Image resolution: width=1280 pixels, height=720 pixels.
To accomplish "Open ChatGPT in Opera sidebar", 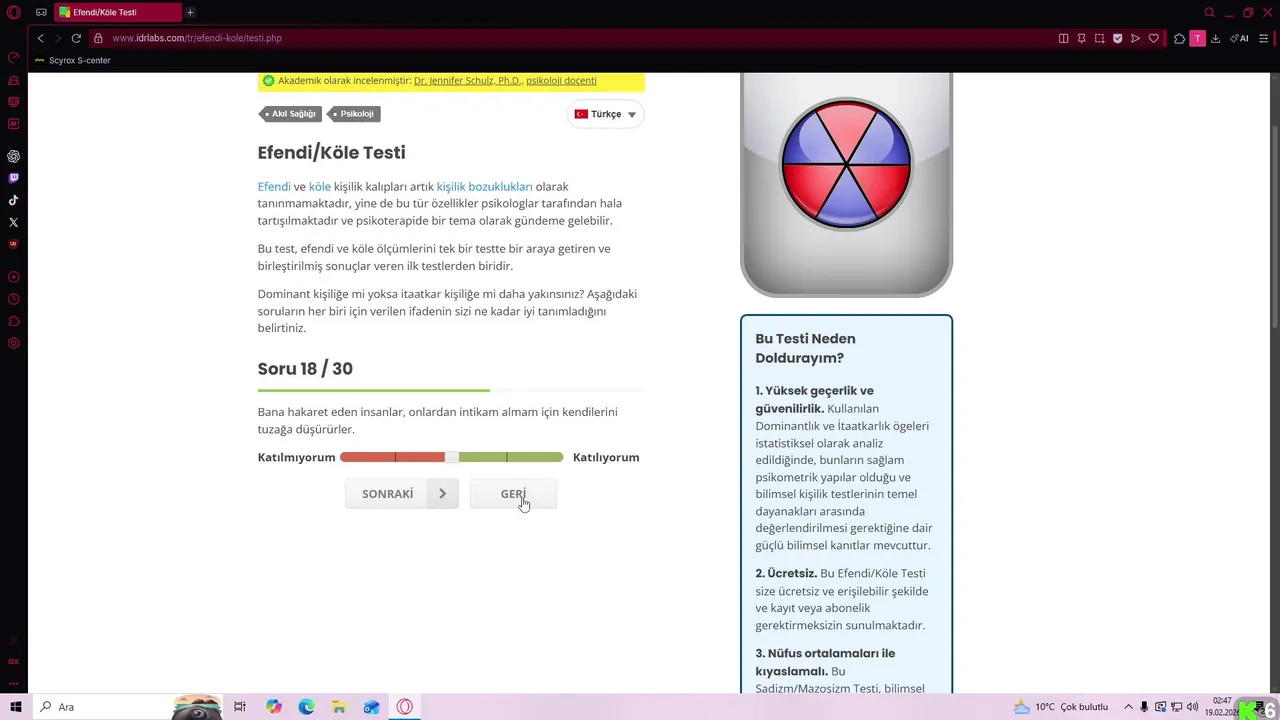I will pyautogui.click(x=13, y=156).
